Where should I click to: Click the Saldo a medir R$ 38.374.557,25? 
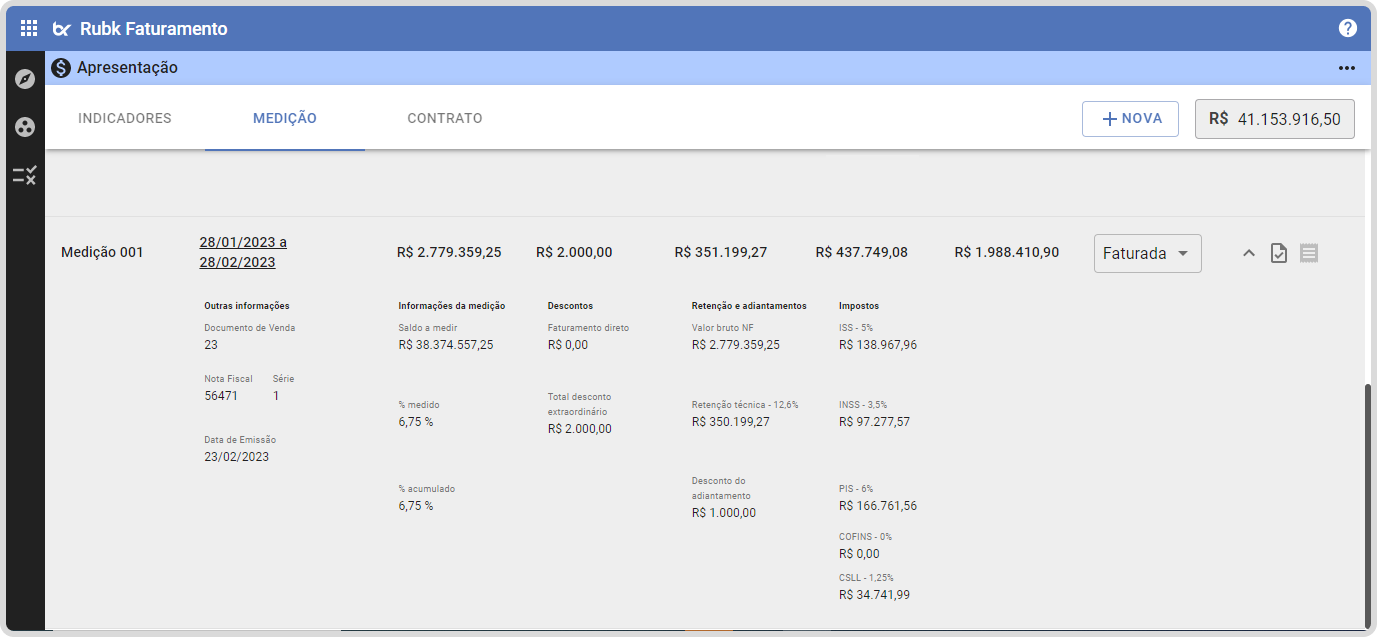446,345
